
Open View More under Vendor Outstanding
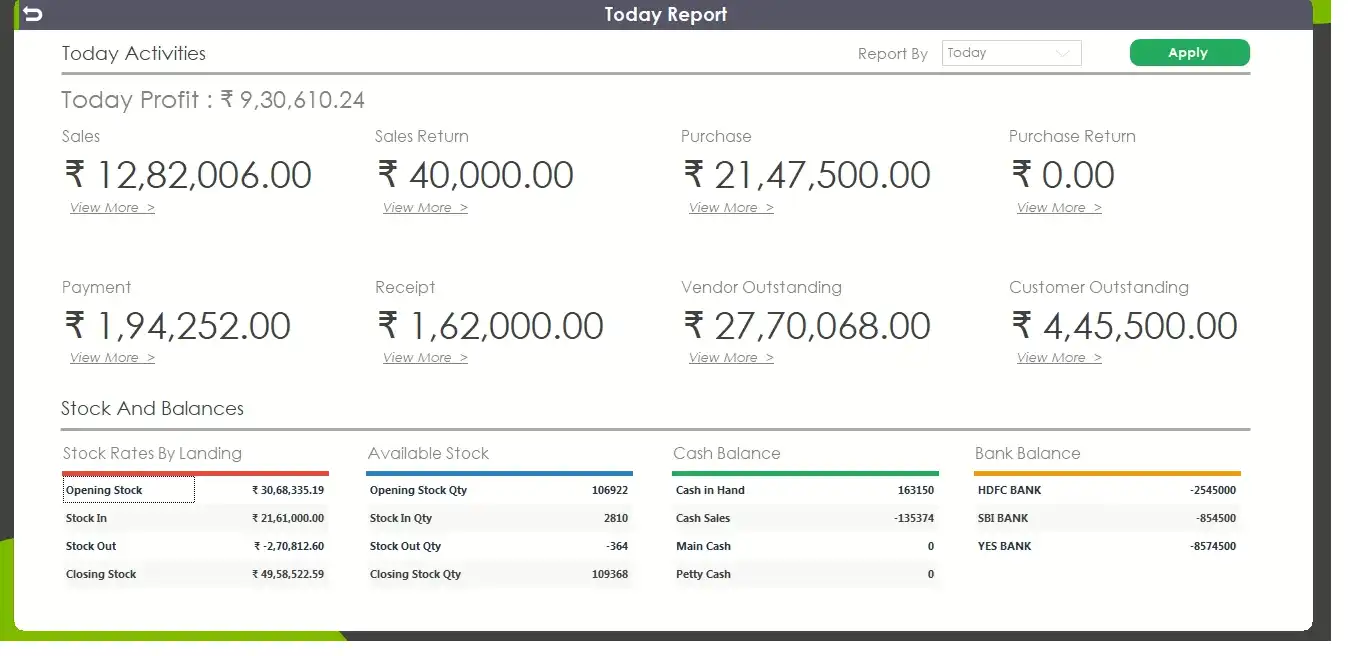tap(731, 358)
